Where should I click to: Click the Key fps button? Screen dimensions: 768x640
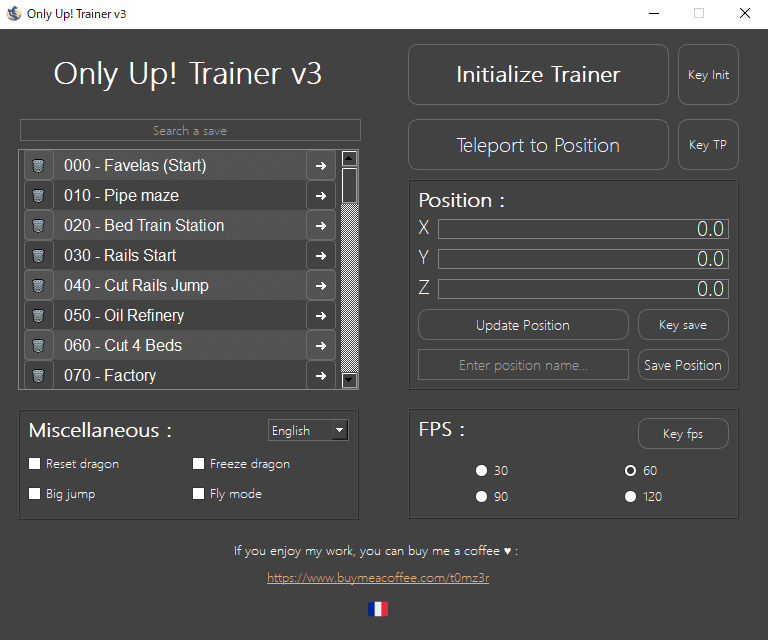[683, 433]
